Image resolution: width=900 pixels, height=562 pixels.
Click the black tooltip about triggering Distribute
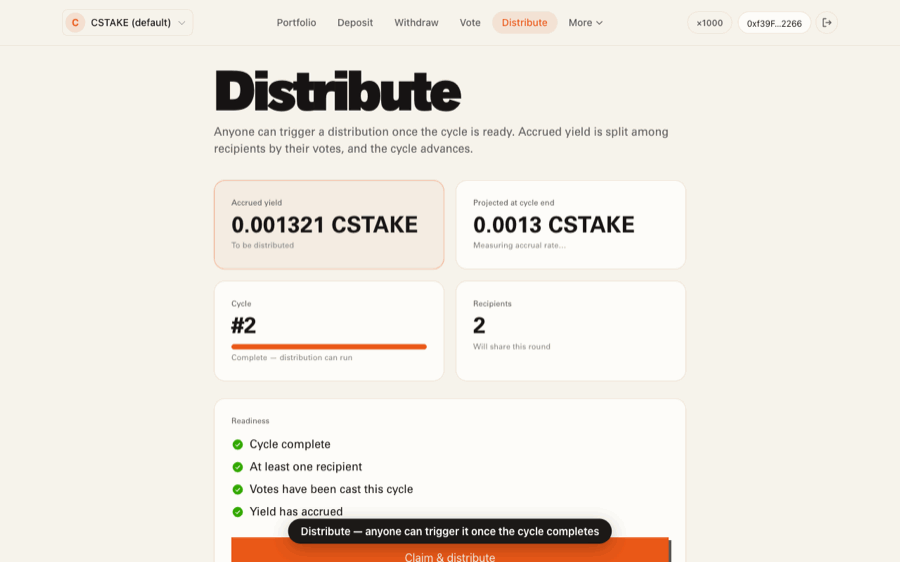450,532
